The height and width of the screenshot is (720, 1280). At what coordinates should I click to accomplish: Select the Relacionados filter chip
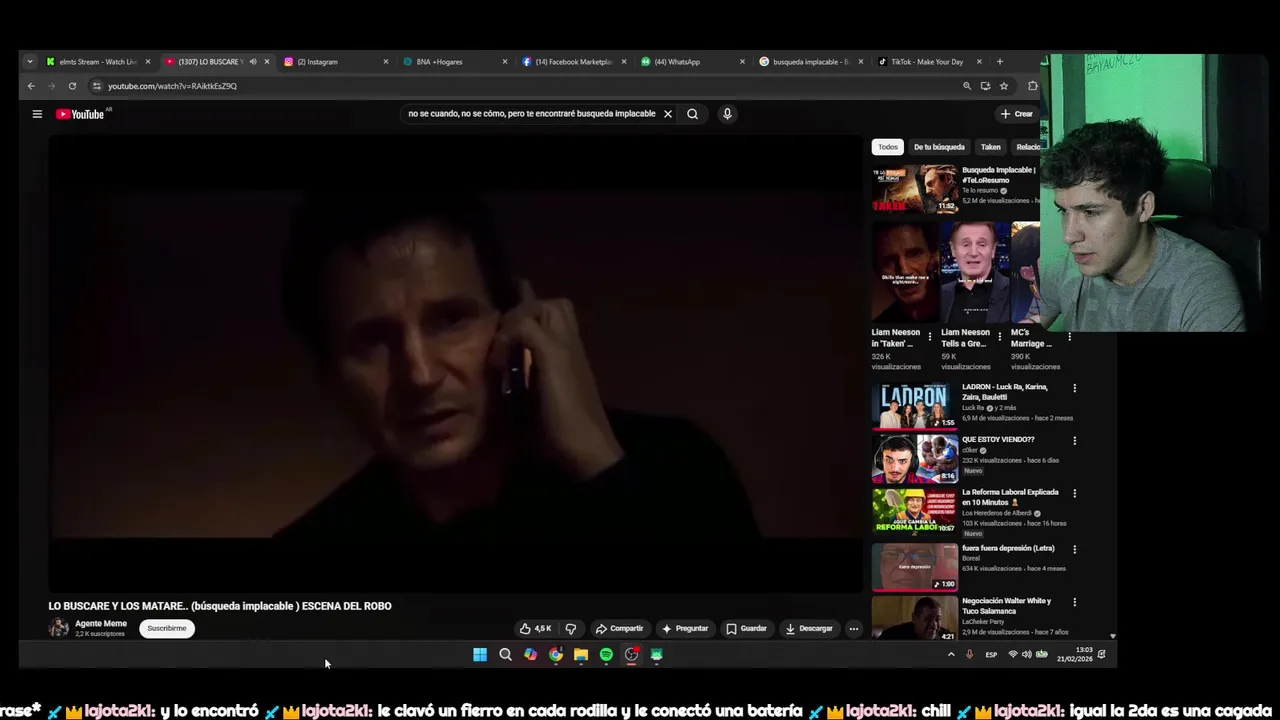[1027, 147]
